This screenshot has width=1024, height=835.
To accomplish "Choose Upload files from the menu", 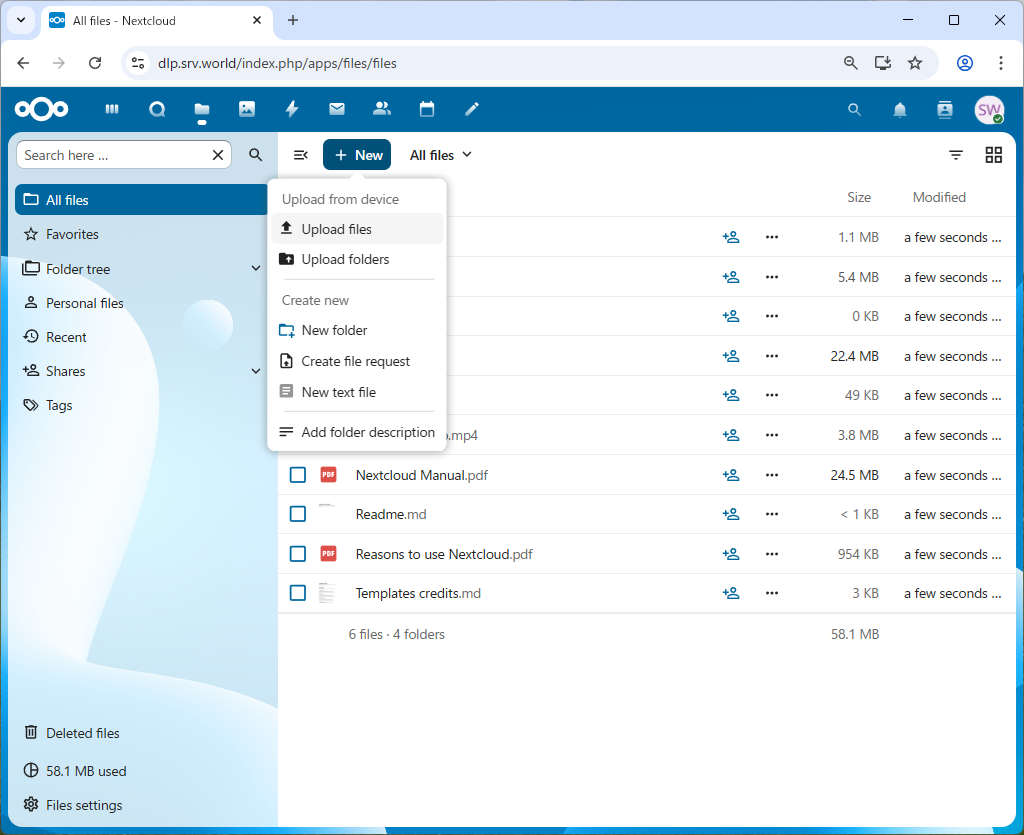I will pos(357,228).
